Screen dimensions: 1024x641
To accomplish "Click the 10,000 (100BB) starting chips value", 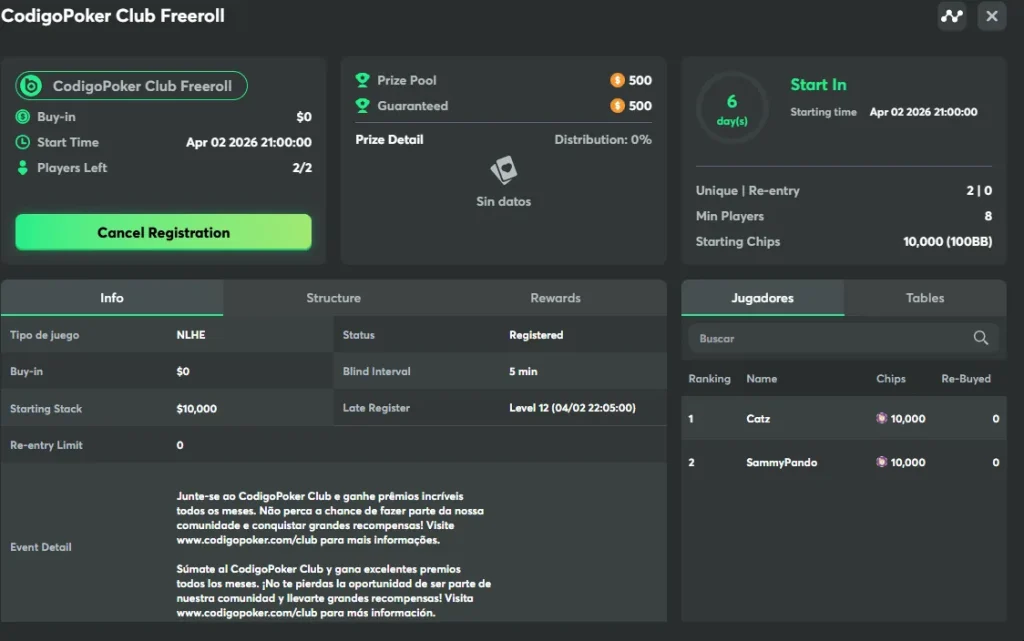I will tap(948, 242).
